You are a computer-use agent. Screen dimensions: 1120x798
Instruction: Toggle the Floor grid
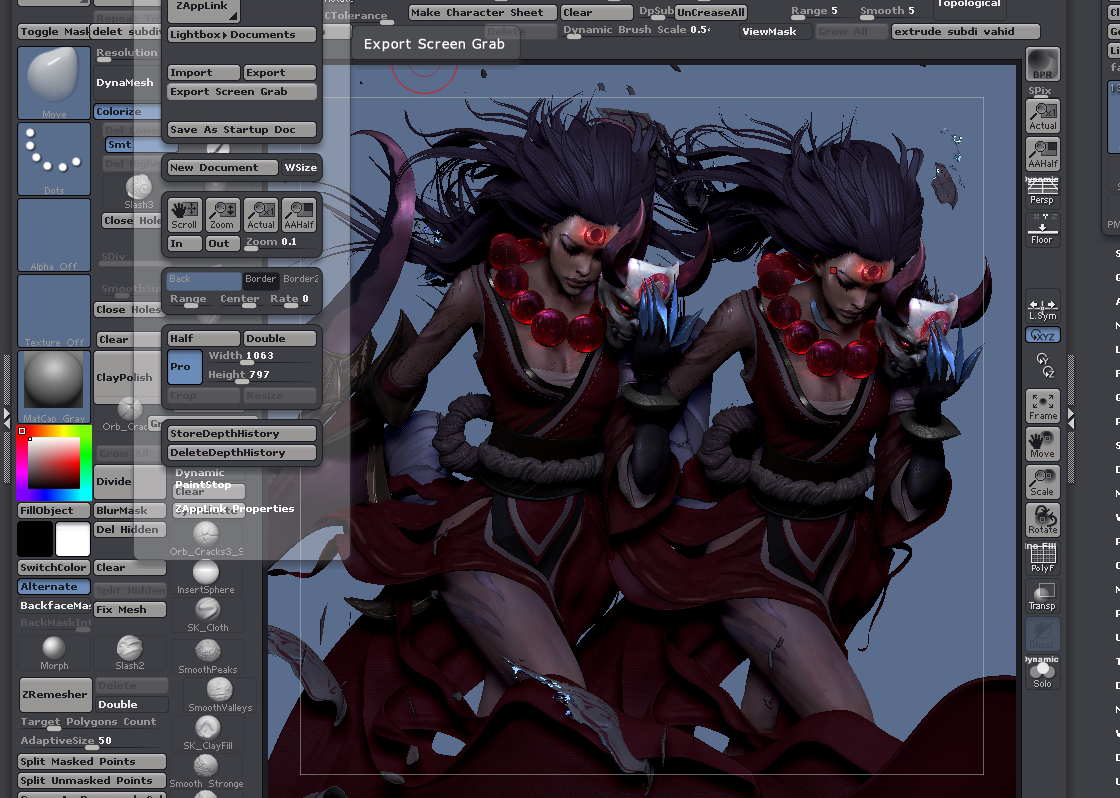pos(1042,230)
